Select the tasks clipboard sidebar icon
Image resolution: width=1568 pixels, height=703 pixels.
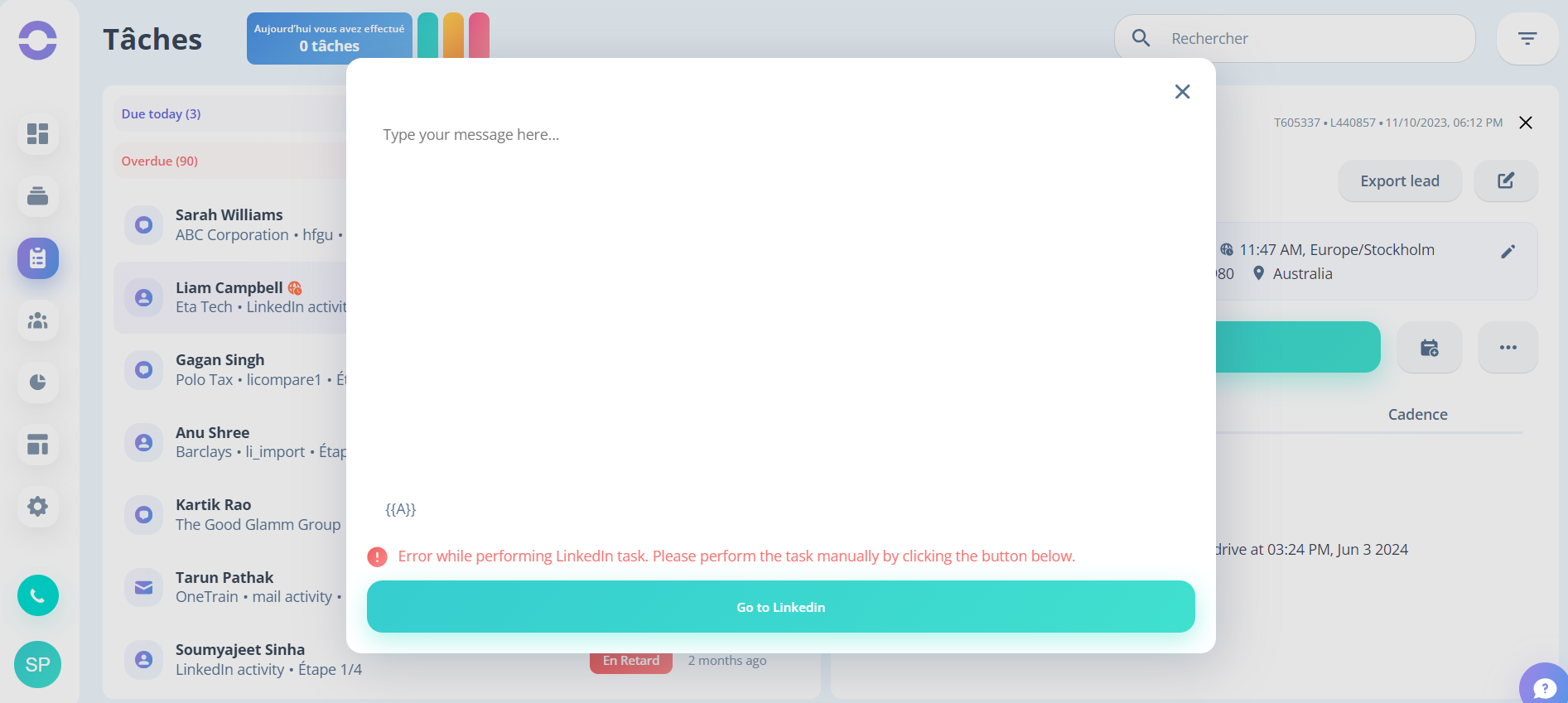[38, 258]
